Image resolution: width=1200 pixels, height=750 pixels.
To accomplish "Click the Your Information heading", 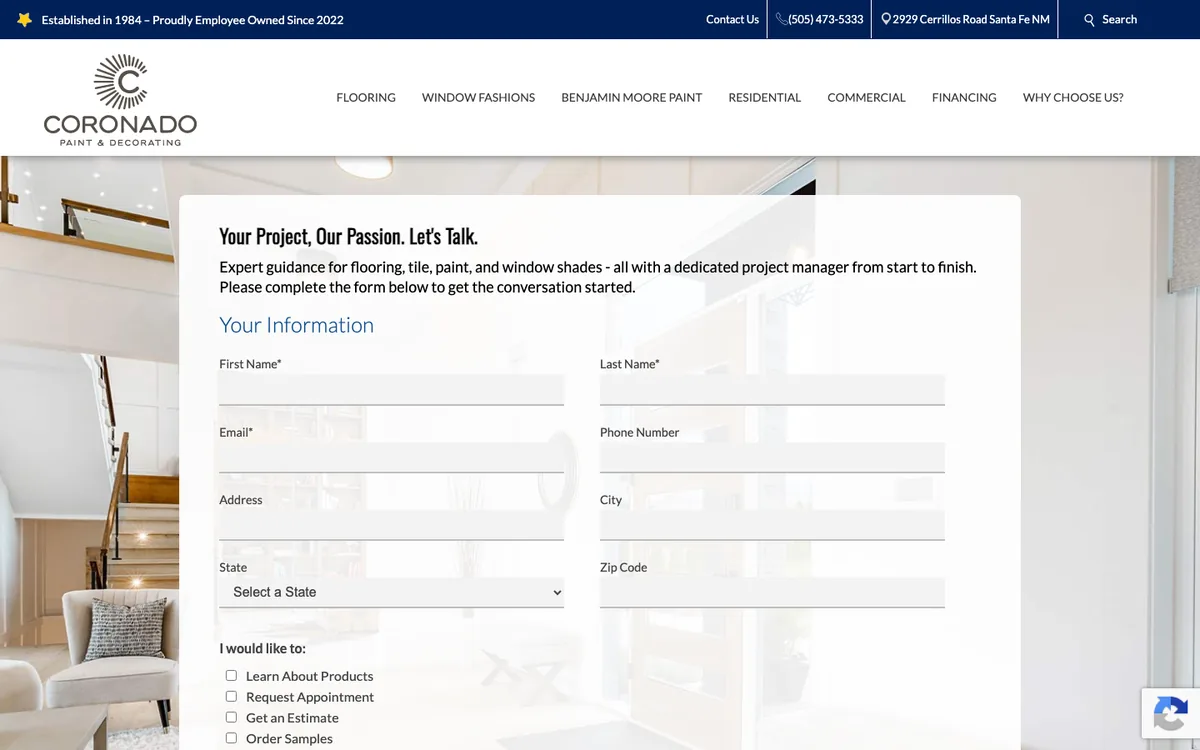I will pyautogui.click(x=296, y=325).
